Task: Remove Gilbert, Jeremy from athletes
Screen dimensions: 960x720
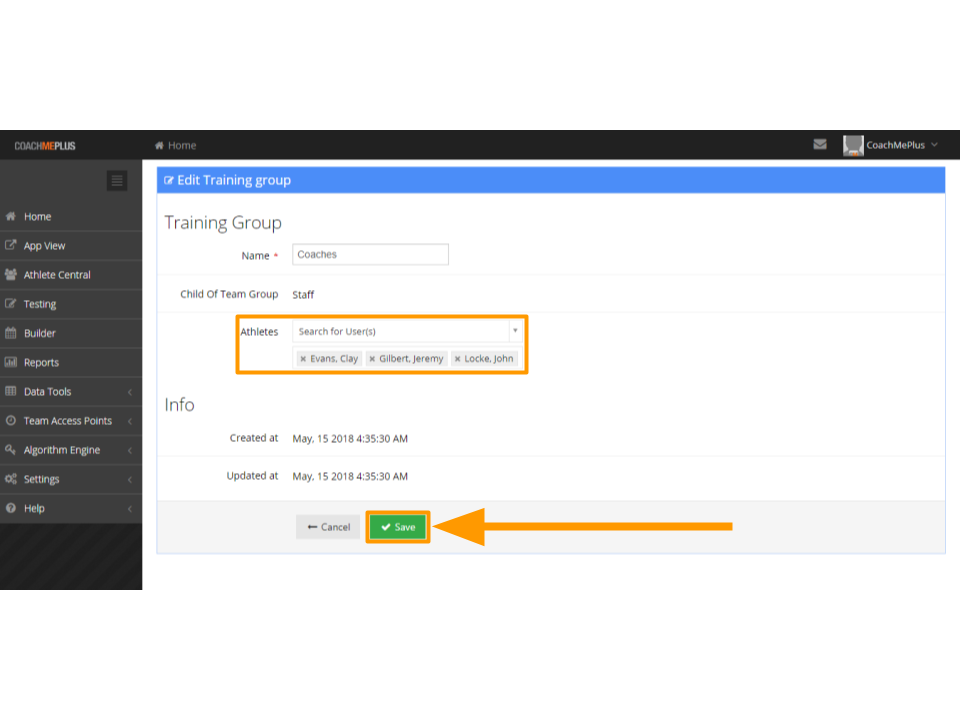Action: pyautogui.click(x=372, y=359)
